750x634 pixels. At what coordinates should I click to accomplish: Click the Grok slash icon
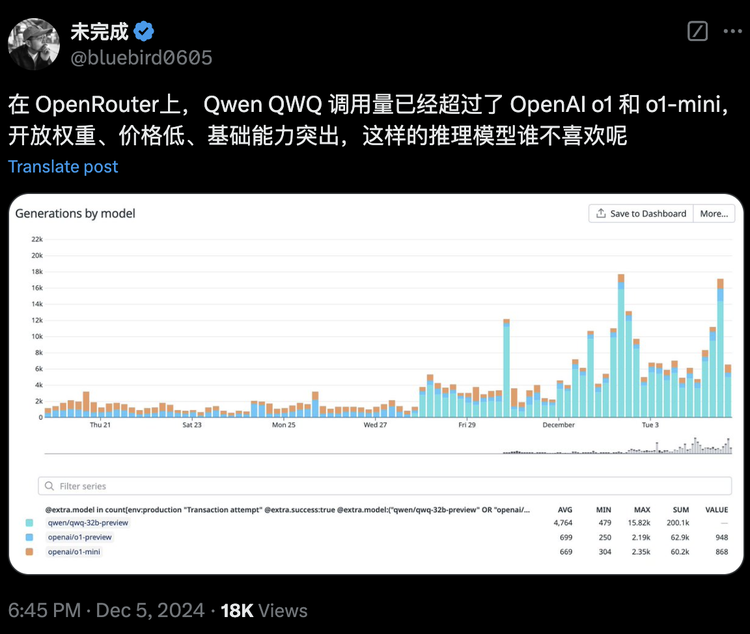coord(697,32)
